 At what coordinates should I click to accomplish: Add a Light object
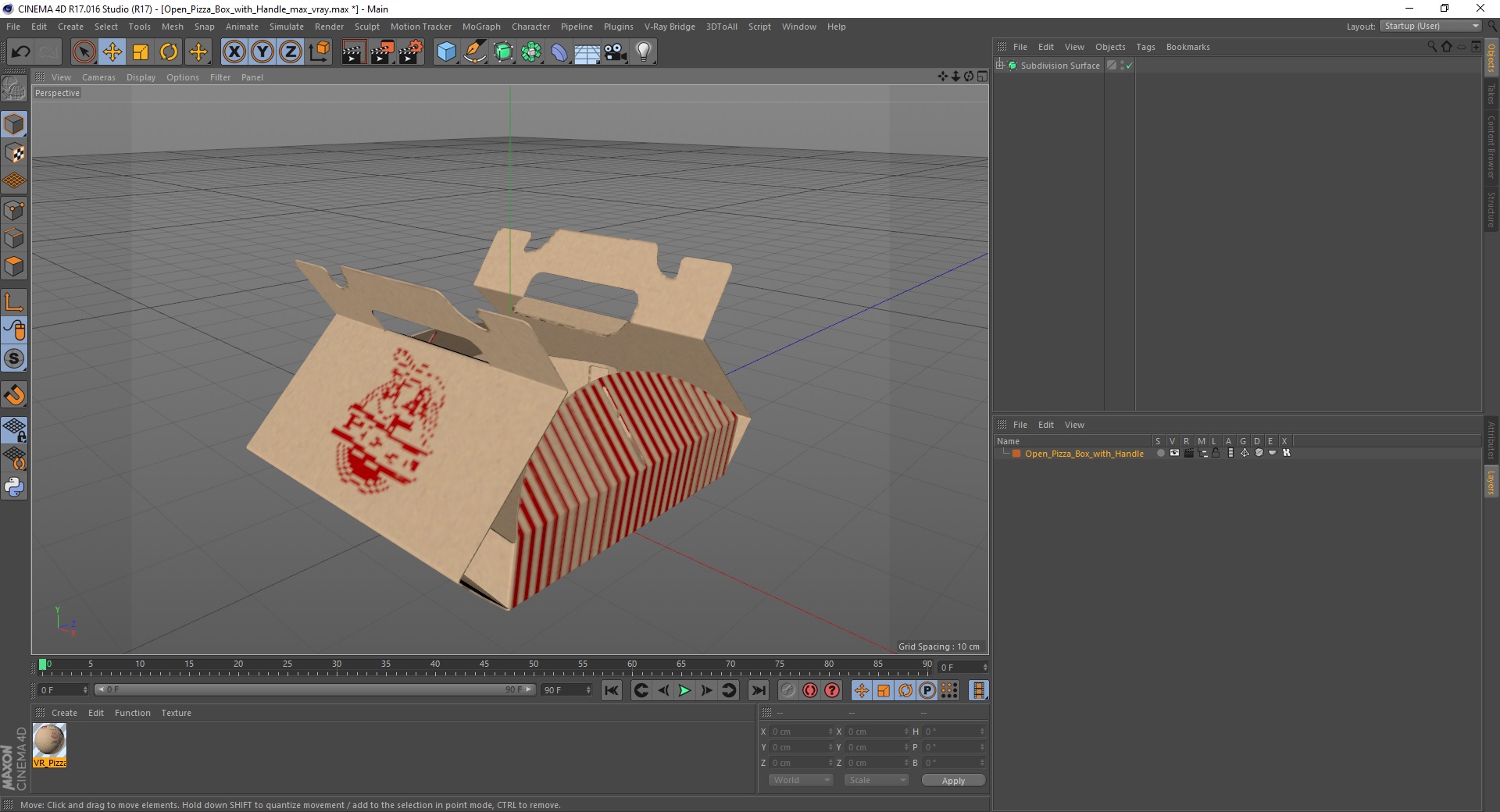644,52
